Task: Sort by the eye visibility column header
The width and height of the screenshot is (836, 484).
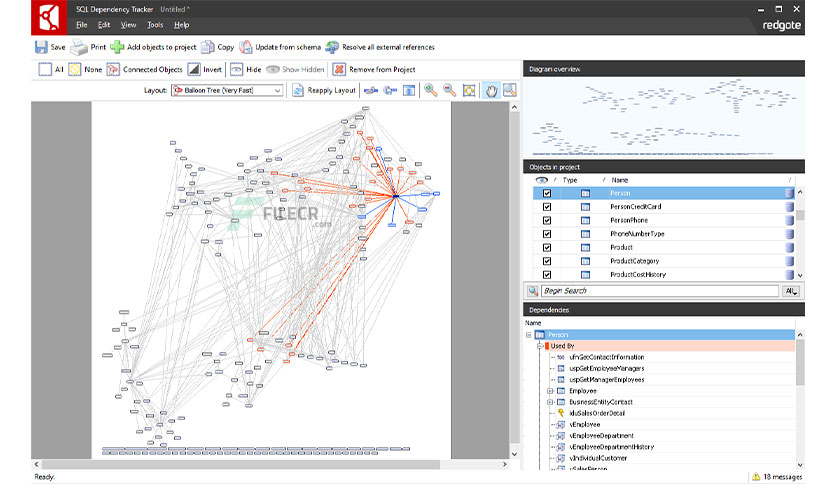Action: pyautogui.click(x=542, y=180)
